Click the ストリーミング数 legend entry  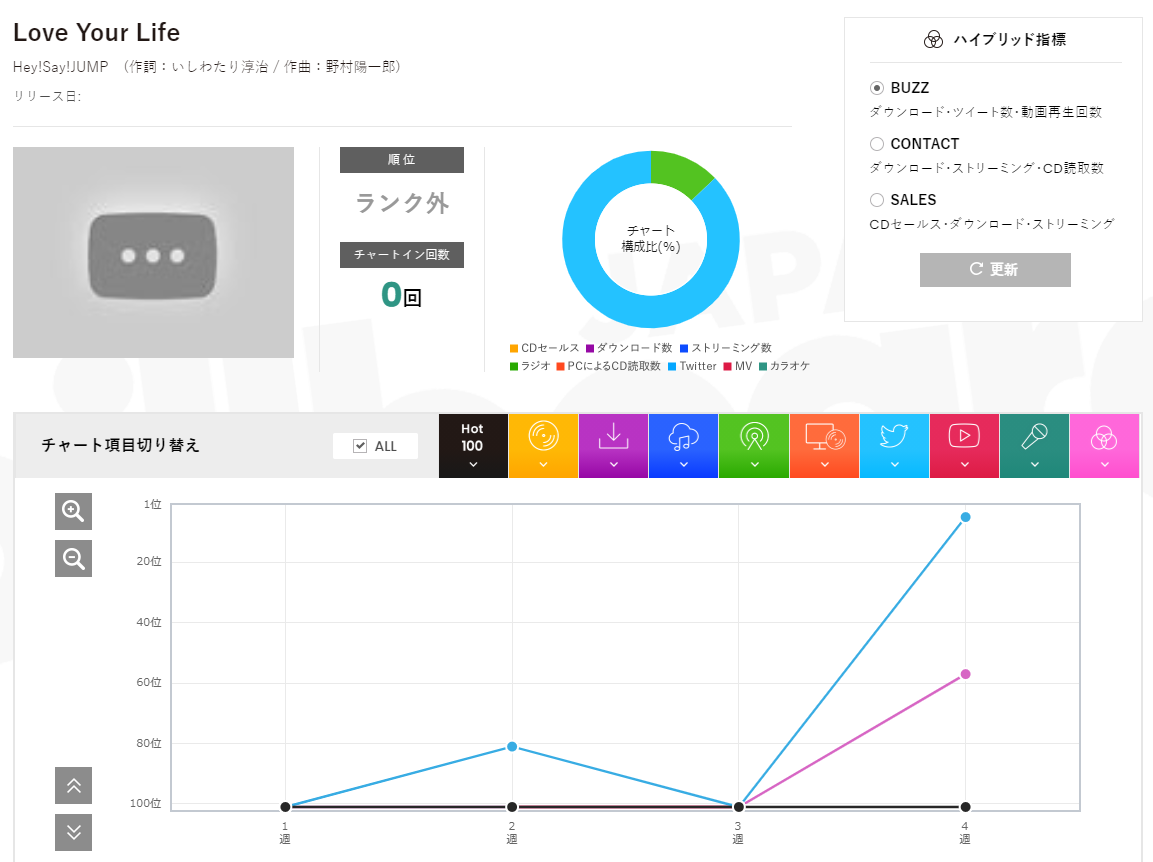(x=726, y=348)
